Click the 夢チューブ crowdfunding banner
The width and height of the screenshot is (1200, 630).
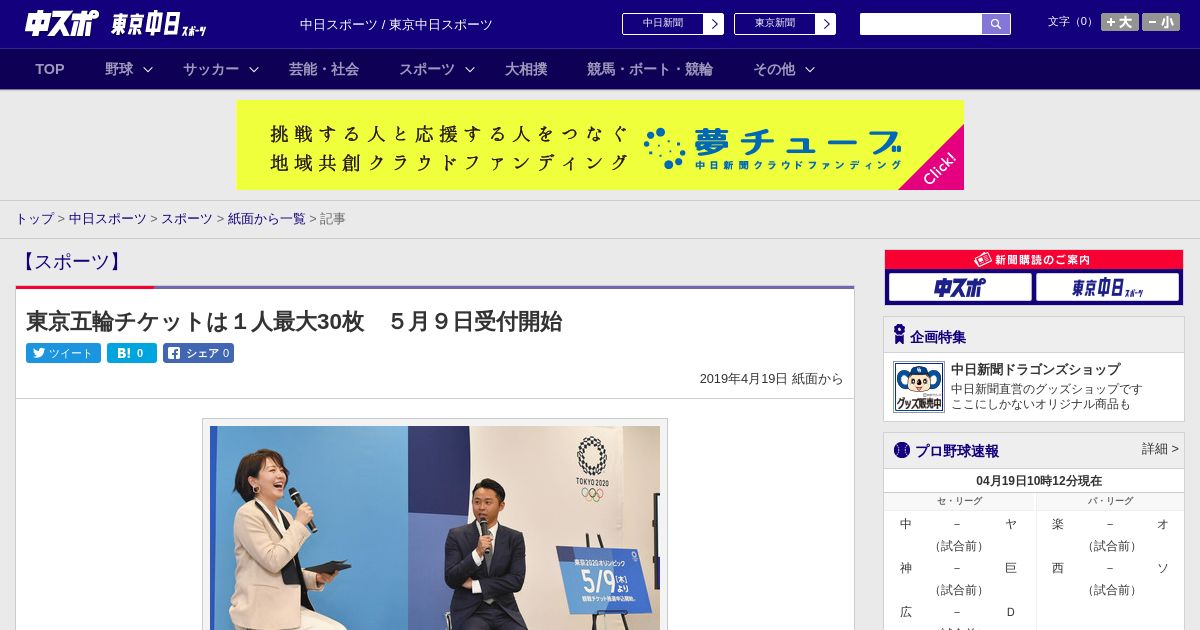point(600,145)
